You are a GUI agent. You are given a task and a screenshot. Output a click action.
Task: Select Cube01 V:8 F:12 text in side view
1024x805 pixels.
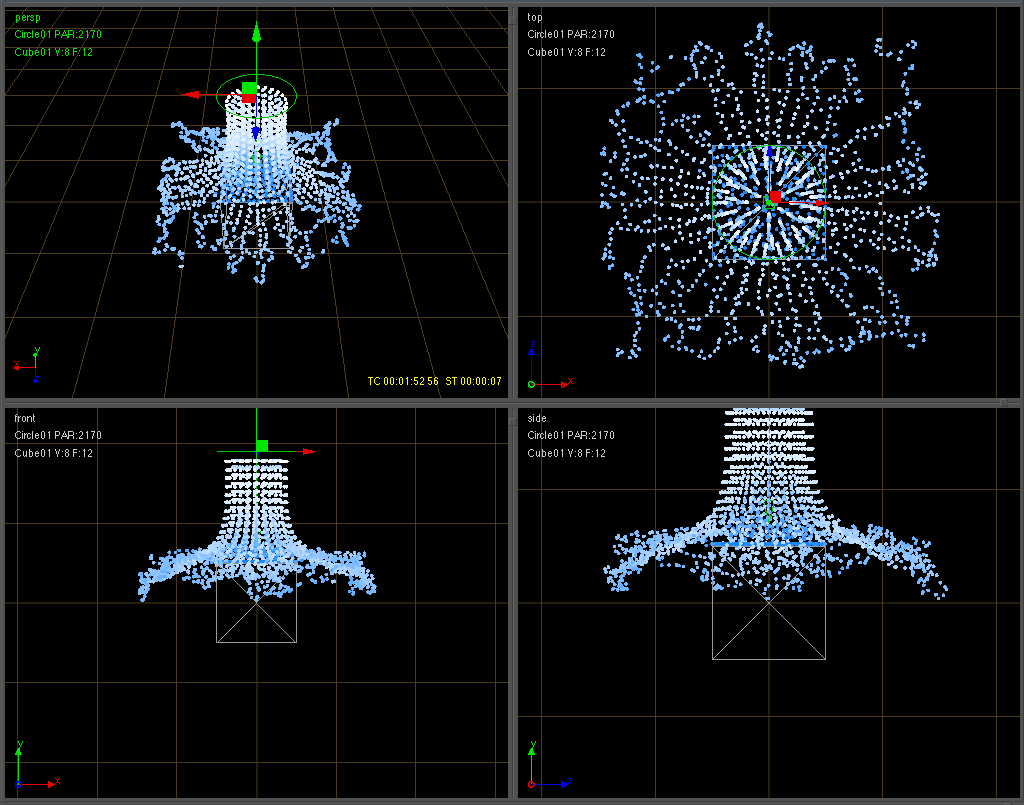566,453
